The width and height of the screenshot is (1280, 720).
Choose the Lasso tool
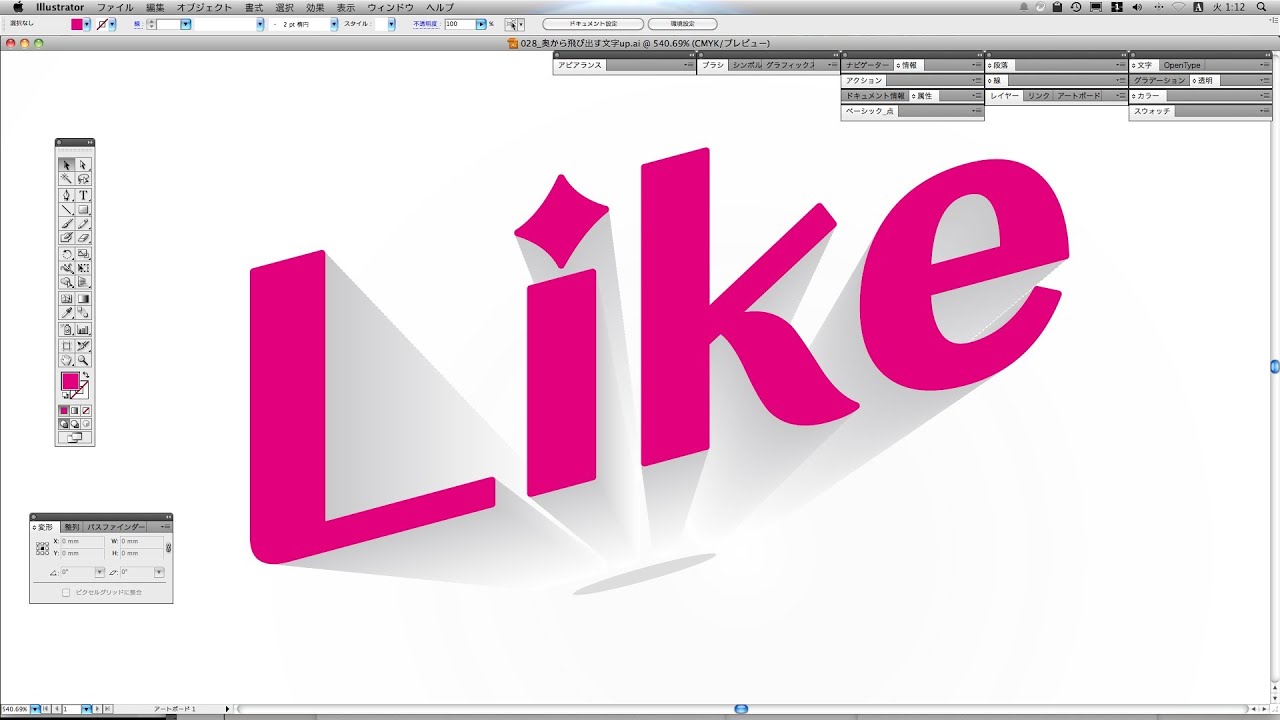(83, 180)
